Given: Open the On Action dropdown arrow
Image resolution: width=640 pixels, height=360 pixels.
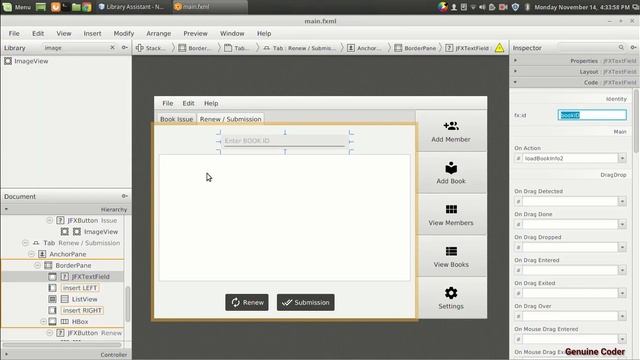Looking at the screenshot, I should (622, 158).
